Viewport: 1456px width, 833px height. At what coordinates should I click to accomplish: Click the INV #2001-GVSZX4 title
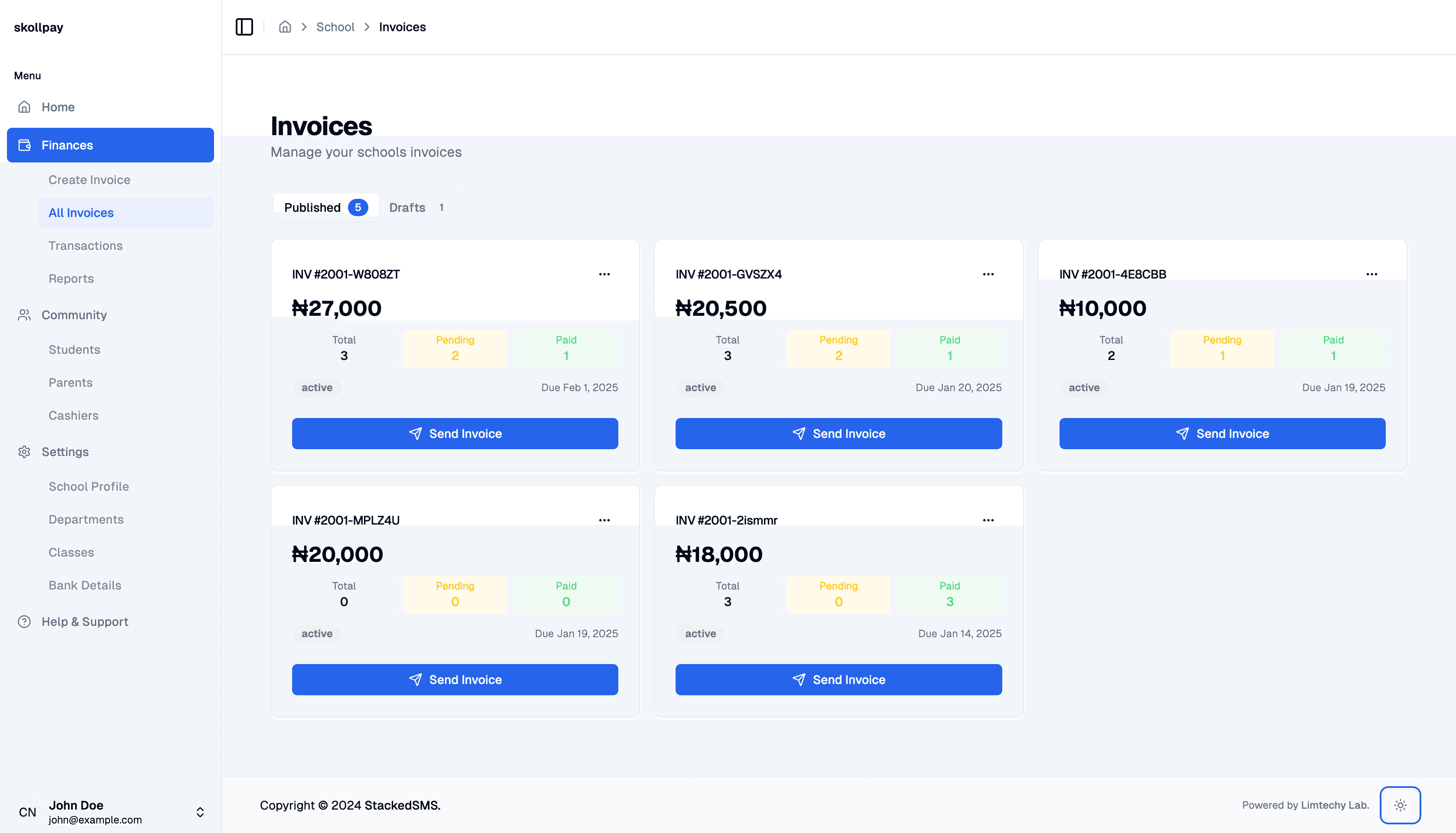pyautogui.click(x=728, y=275)
